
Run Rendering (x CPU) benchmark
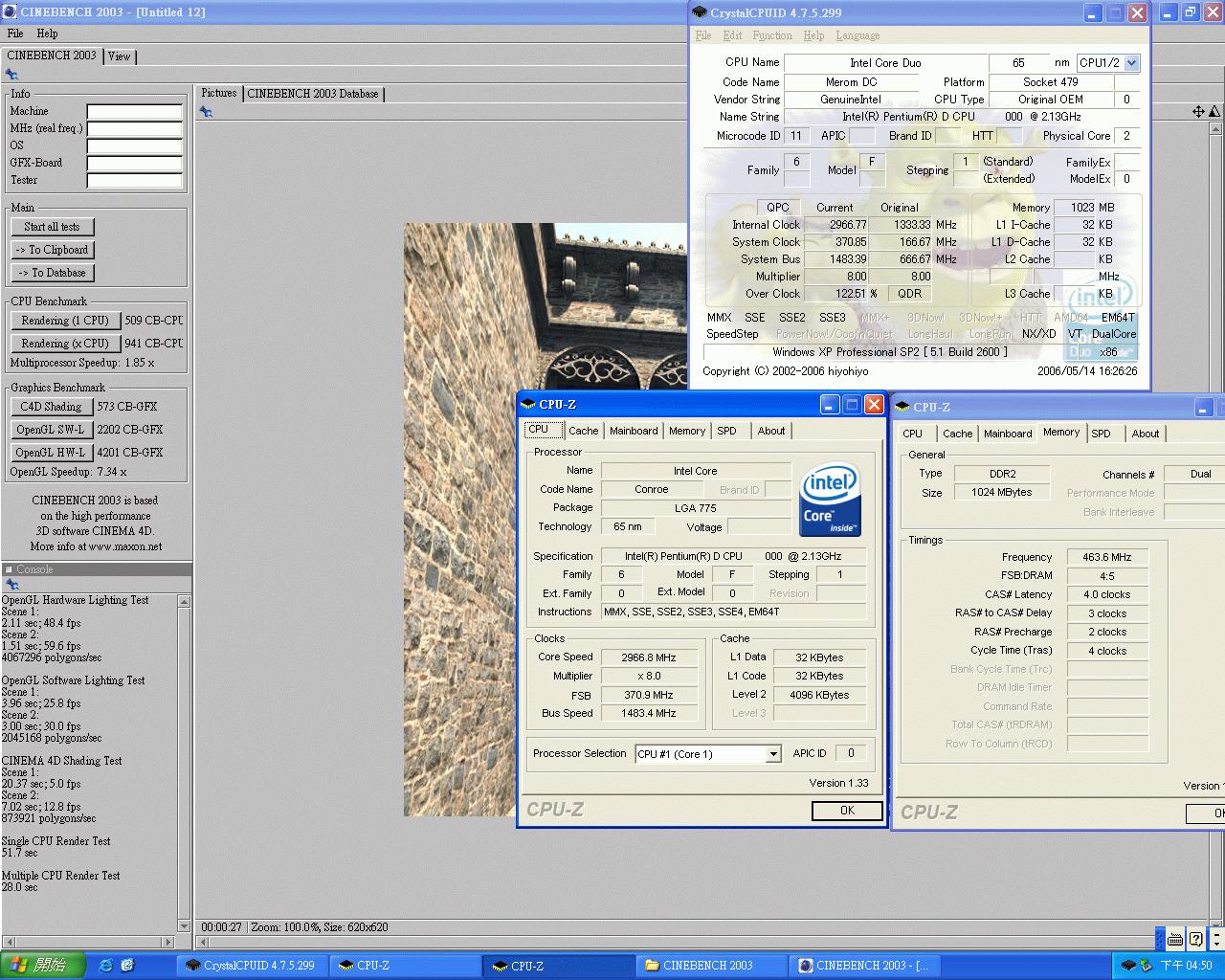(x=65, y=344)
